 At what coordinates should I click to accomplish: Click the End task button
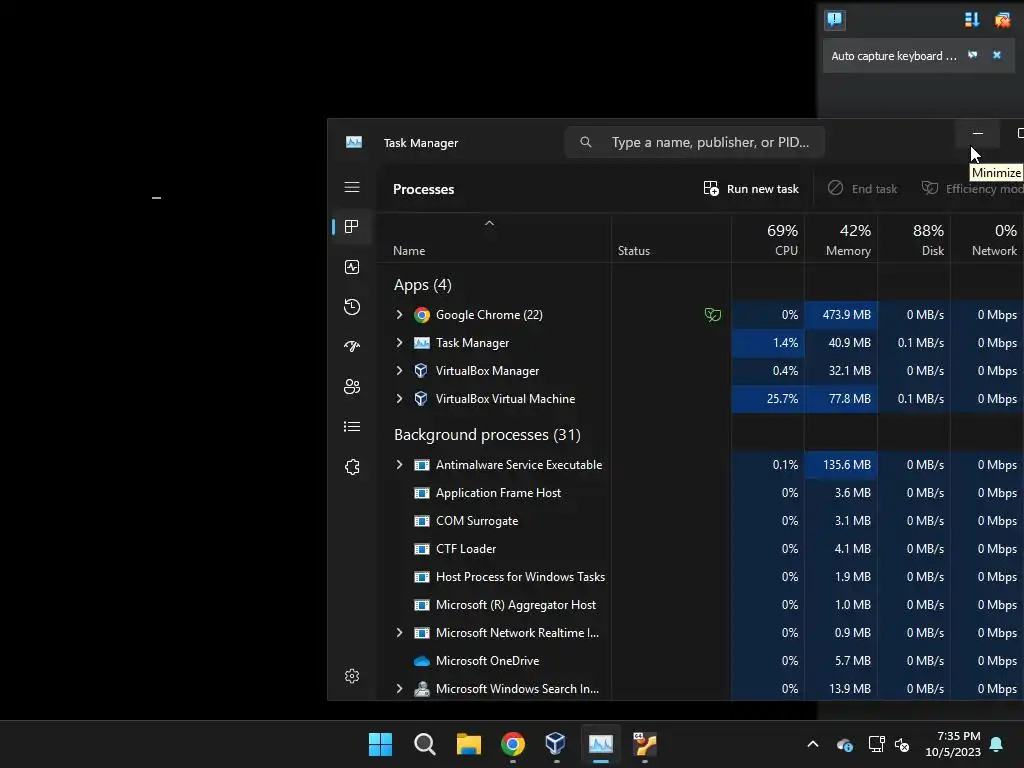click(x=862, y=189)
